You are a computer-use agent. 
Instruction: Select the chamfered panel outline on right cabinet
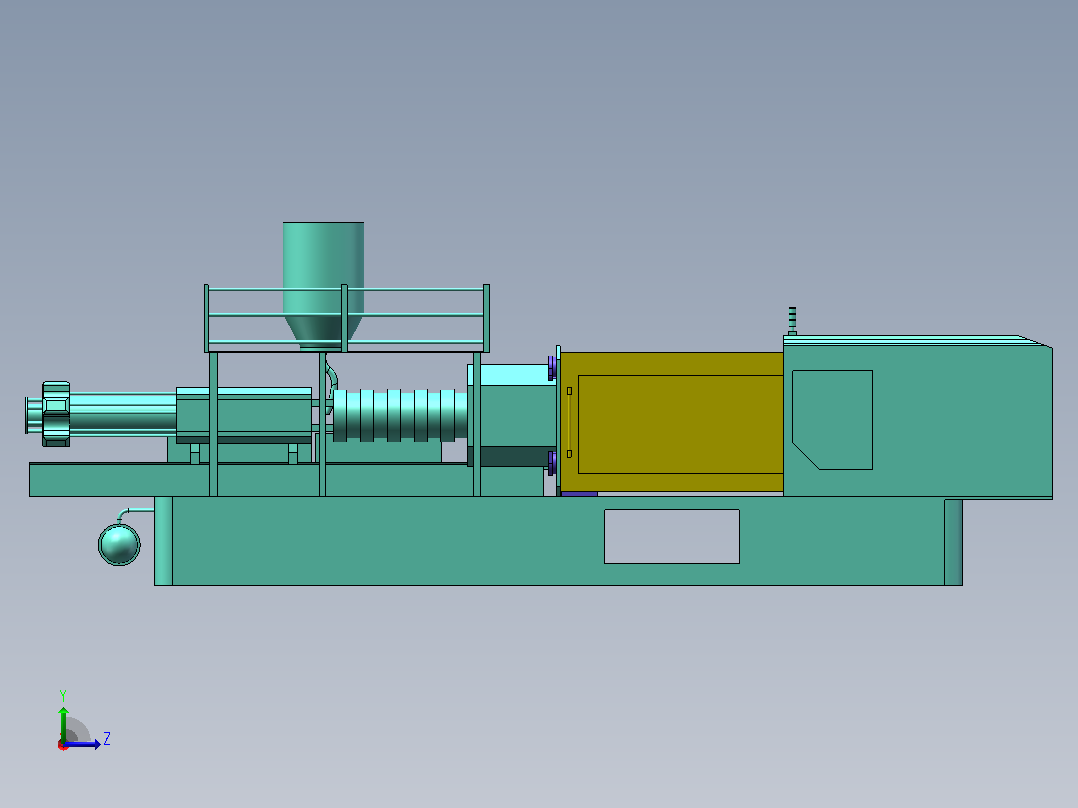point(832,420)
